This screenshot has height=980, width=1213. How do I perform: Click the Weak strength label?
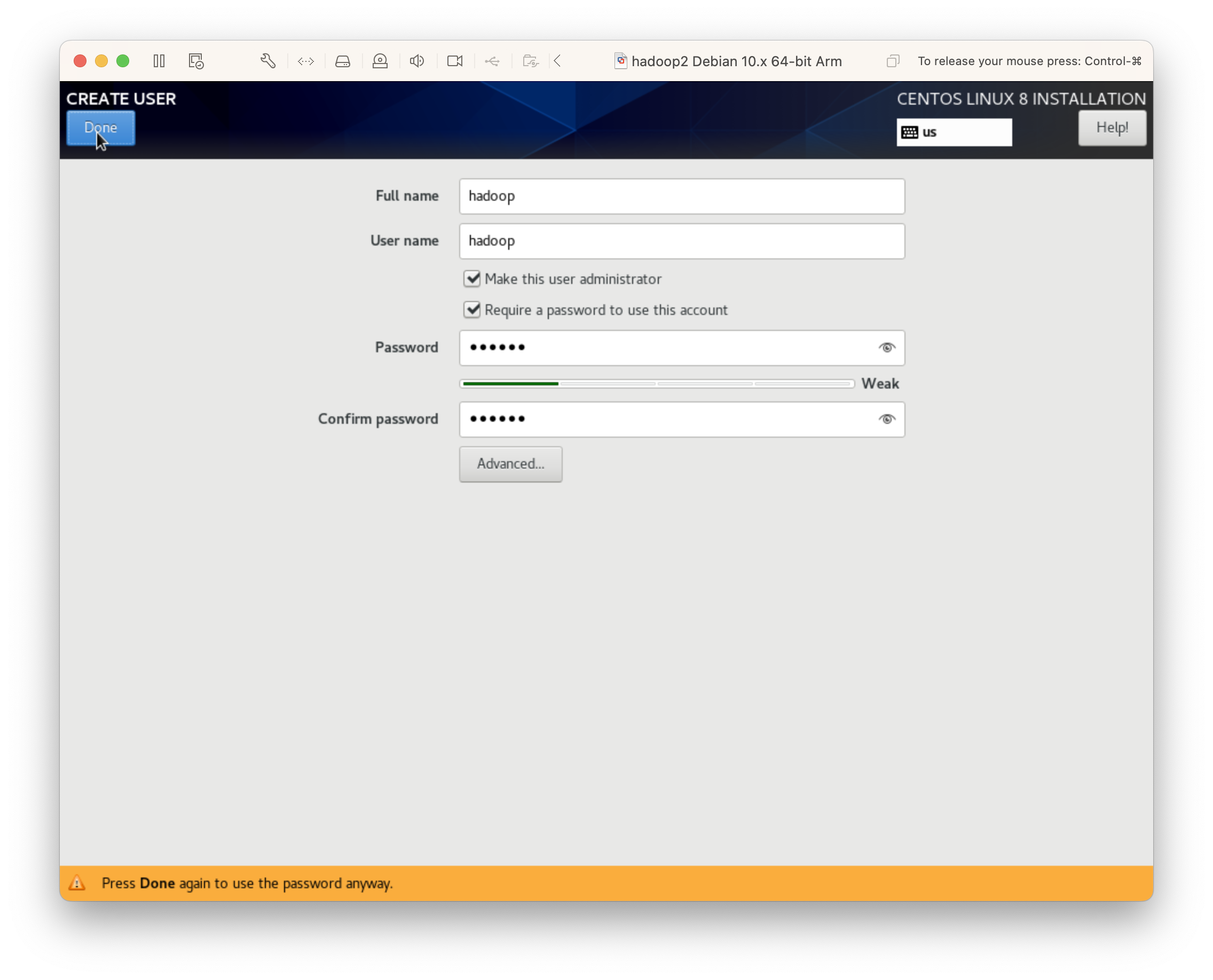pos(880,384)
